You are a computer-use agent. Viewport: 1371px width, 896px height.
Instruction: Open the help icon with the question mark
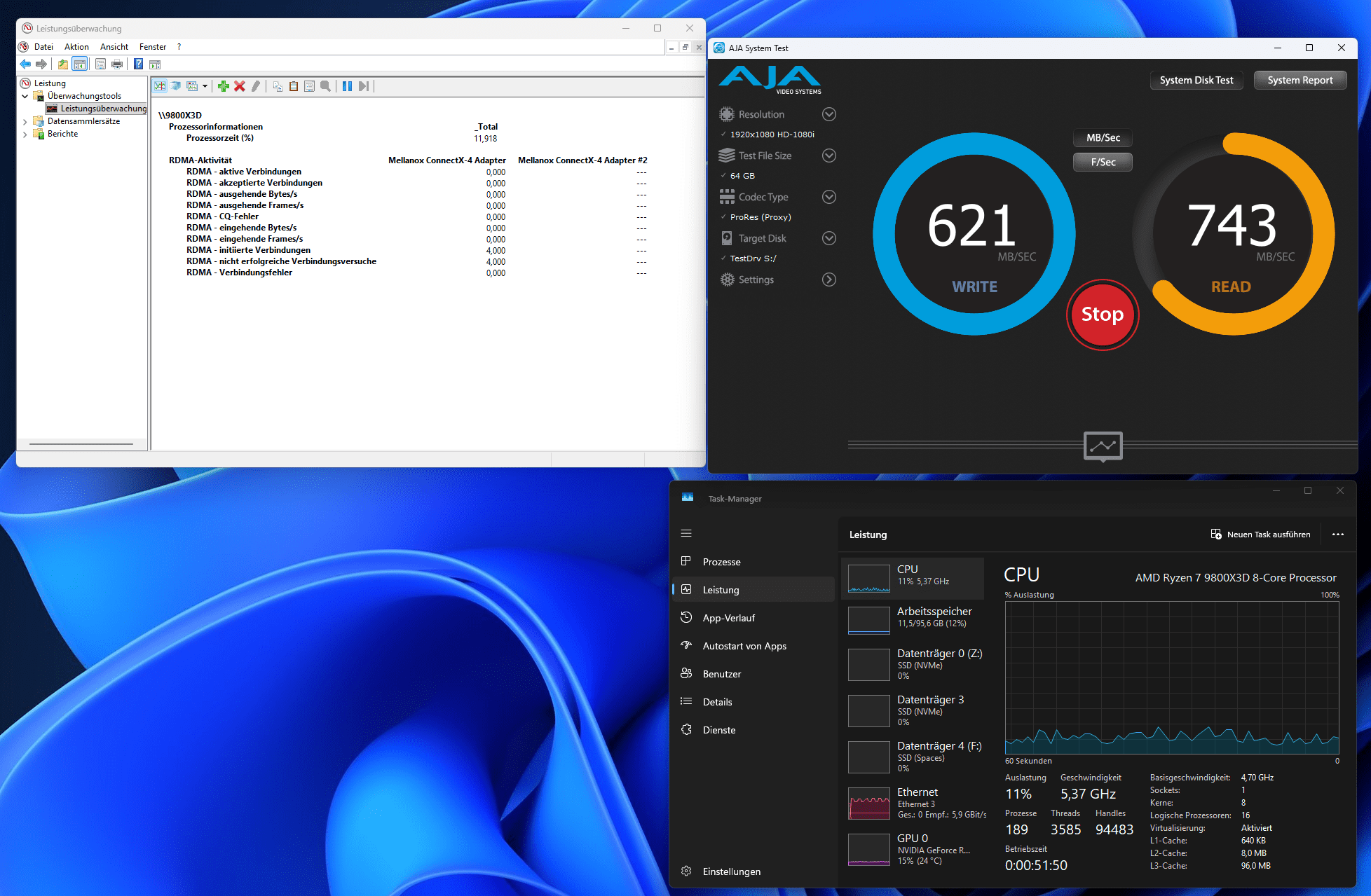coord(139,64)
